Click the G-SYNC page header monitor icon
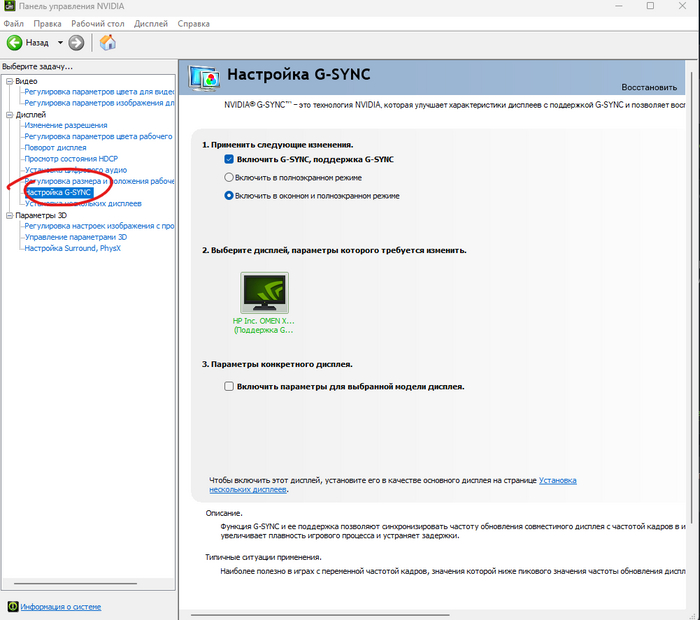This screenshot has height=620, width=700. click(x=204, y=78)
